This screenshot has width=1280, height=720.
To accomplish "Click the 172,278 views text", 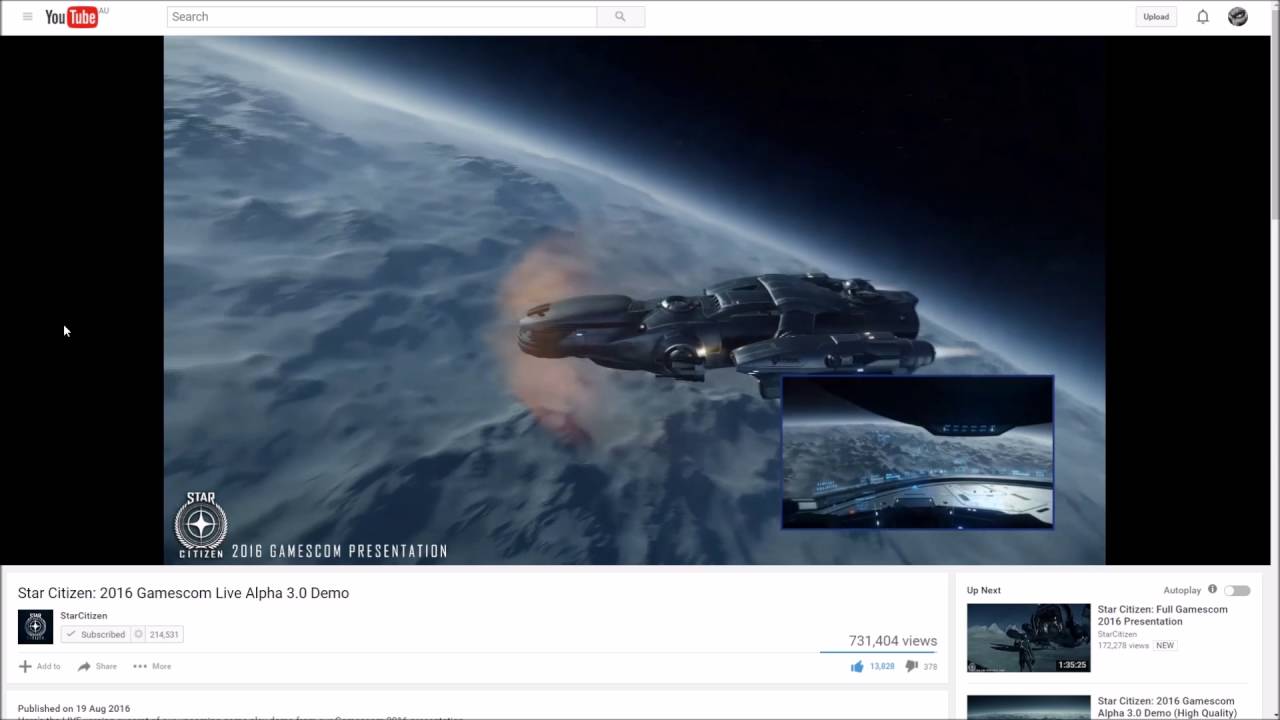I will (x=1124, y=646).
